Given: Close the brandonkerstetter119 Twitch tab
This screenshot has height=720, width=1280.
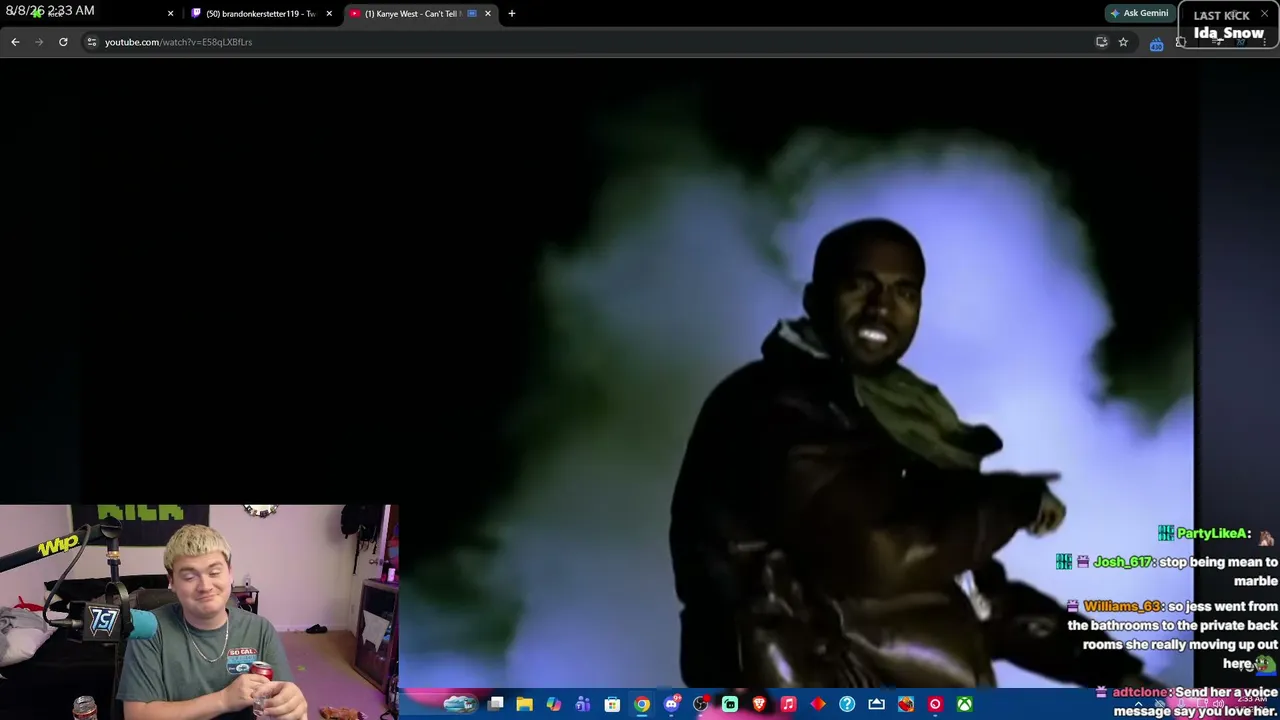Looking at the screenshot, I should click(329, 14).
